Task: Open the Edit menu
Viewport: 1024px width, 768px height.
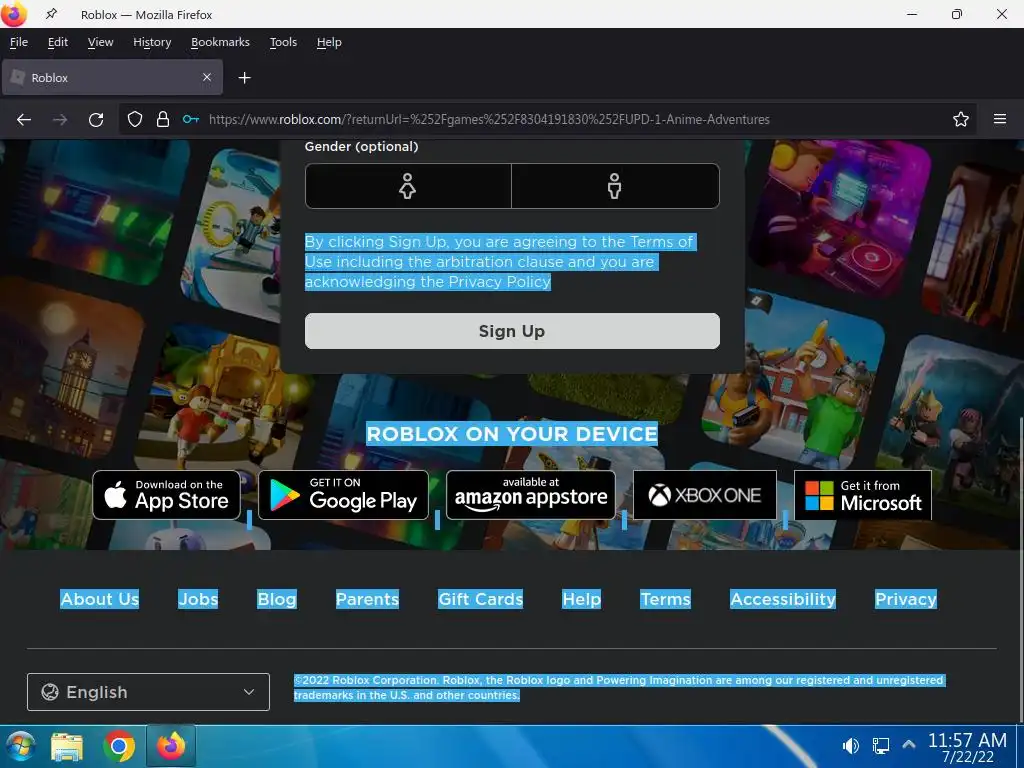Action: [57, 42]
